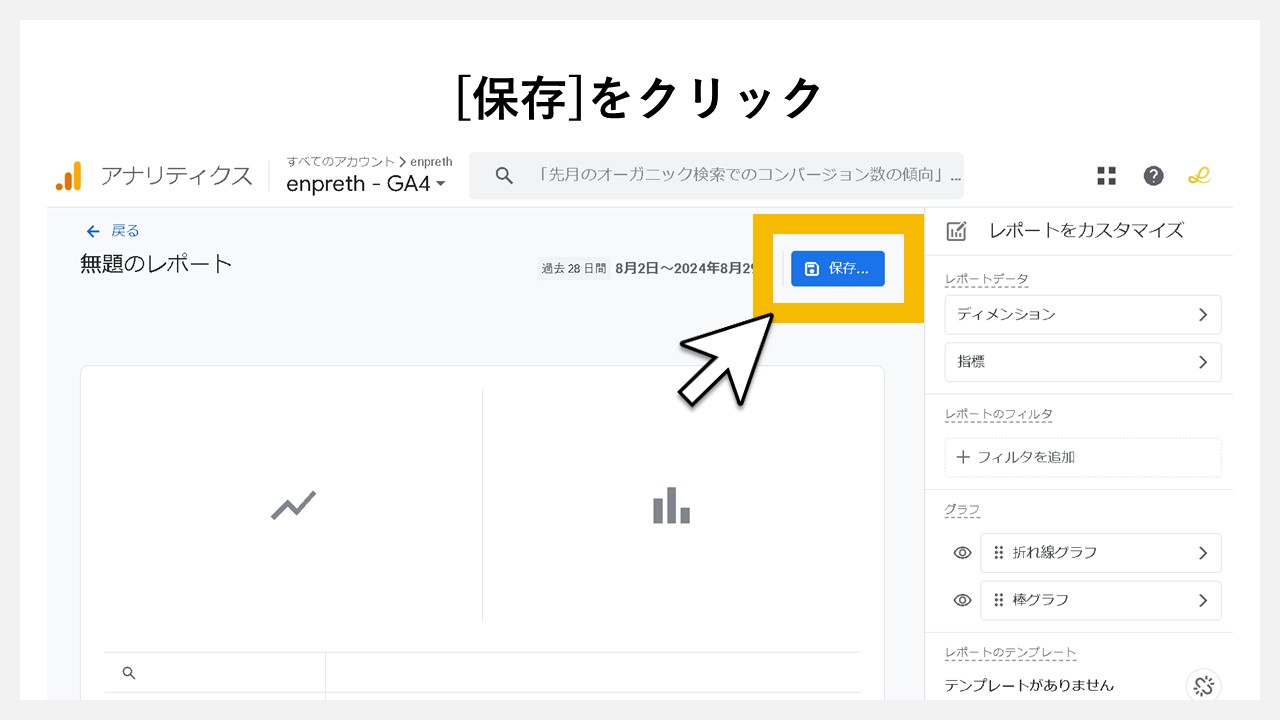The image size is (1280, 720).
Task: Click the customize report pencil icon
Action: point(956,230)
